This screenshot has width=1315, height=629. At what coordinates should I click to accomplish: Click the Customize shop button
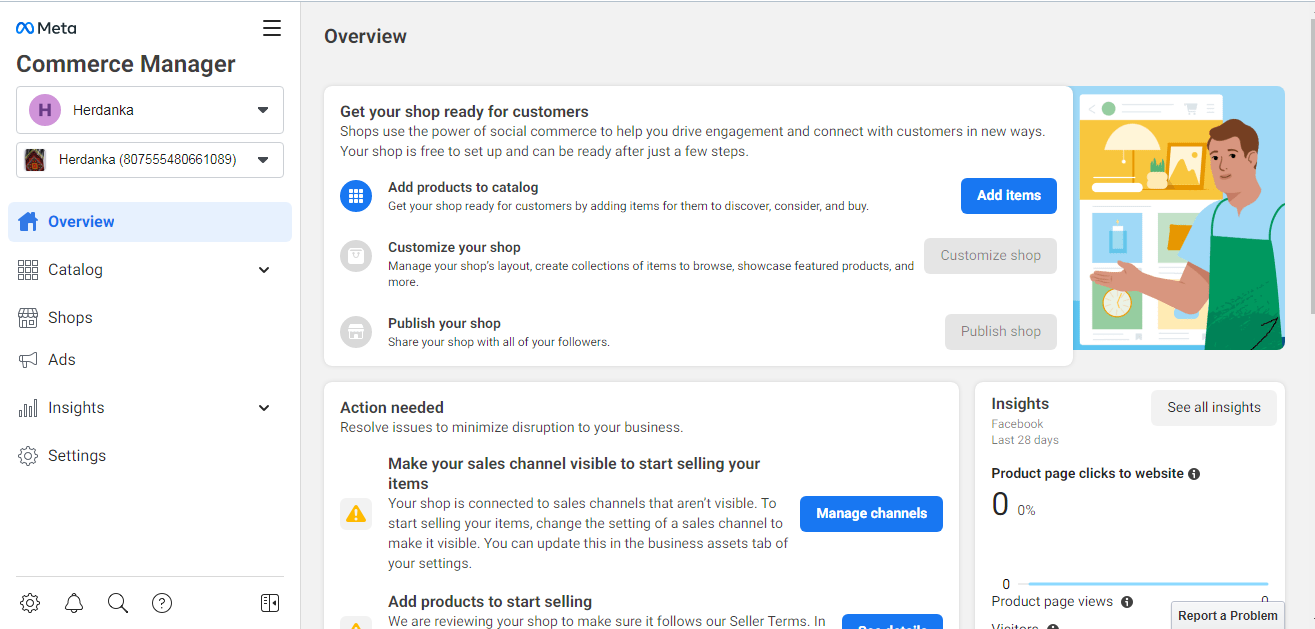click(x=990, y=256)
